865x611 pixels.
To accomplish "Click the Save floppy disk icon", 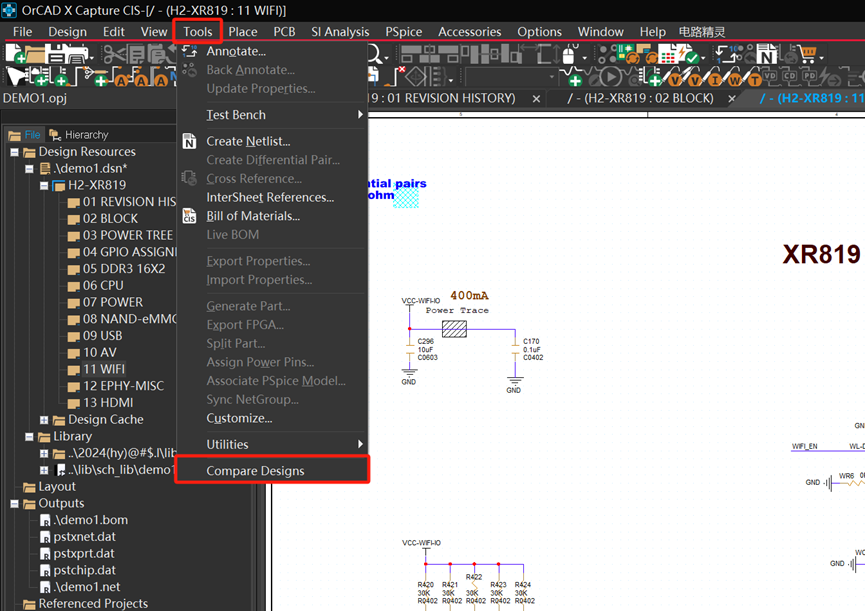I will coord(55,54).
